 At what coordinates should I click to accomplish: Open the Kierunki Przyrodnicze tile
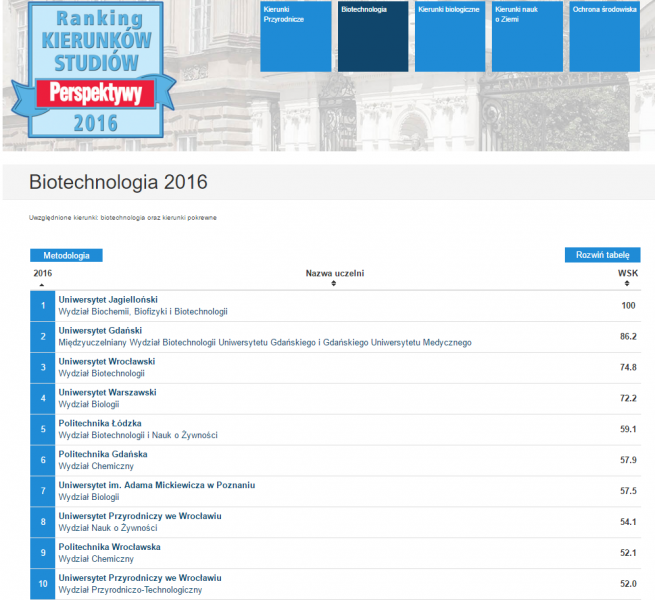(x=295, y=36)
